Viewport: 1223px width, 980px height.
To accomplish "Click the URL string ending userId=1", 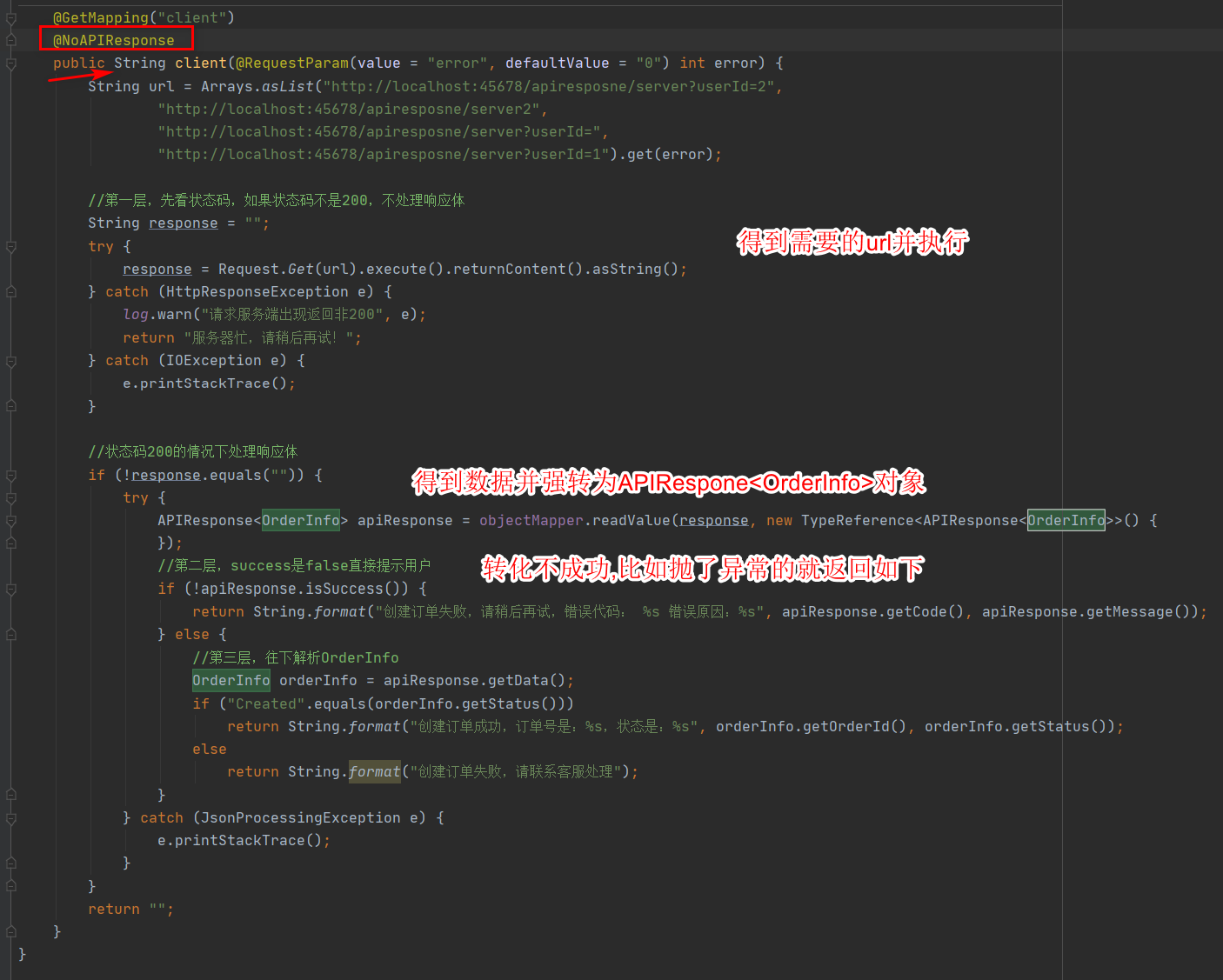I will click(x=384, y=154).
